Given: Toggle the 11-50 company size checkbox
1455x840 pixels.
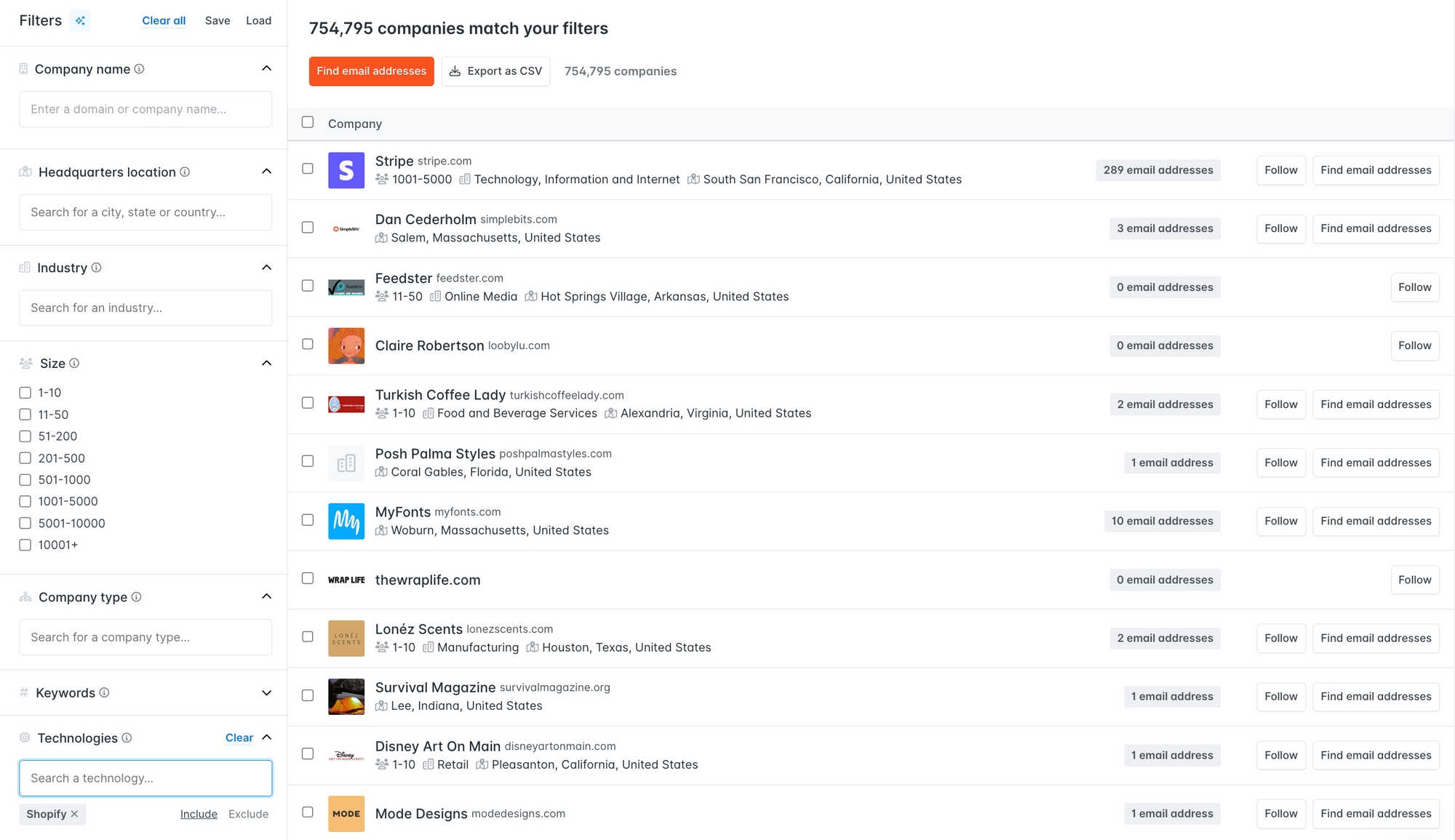Looking at the screenshot, I should (26, 414).
